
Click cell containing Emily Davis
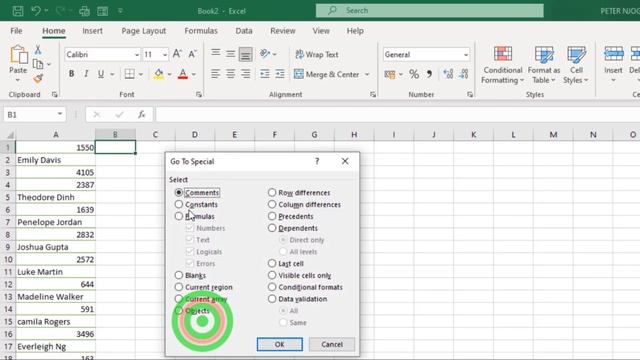point(56,160)
